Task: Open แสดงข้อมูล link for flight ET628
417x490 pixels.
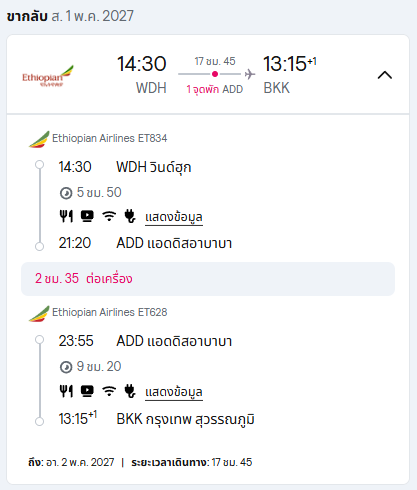Action: (174, 392)
